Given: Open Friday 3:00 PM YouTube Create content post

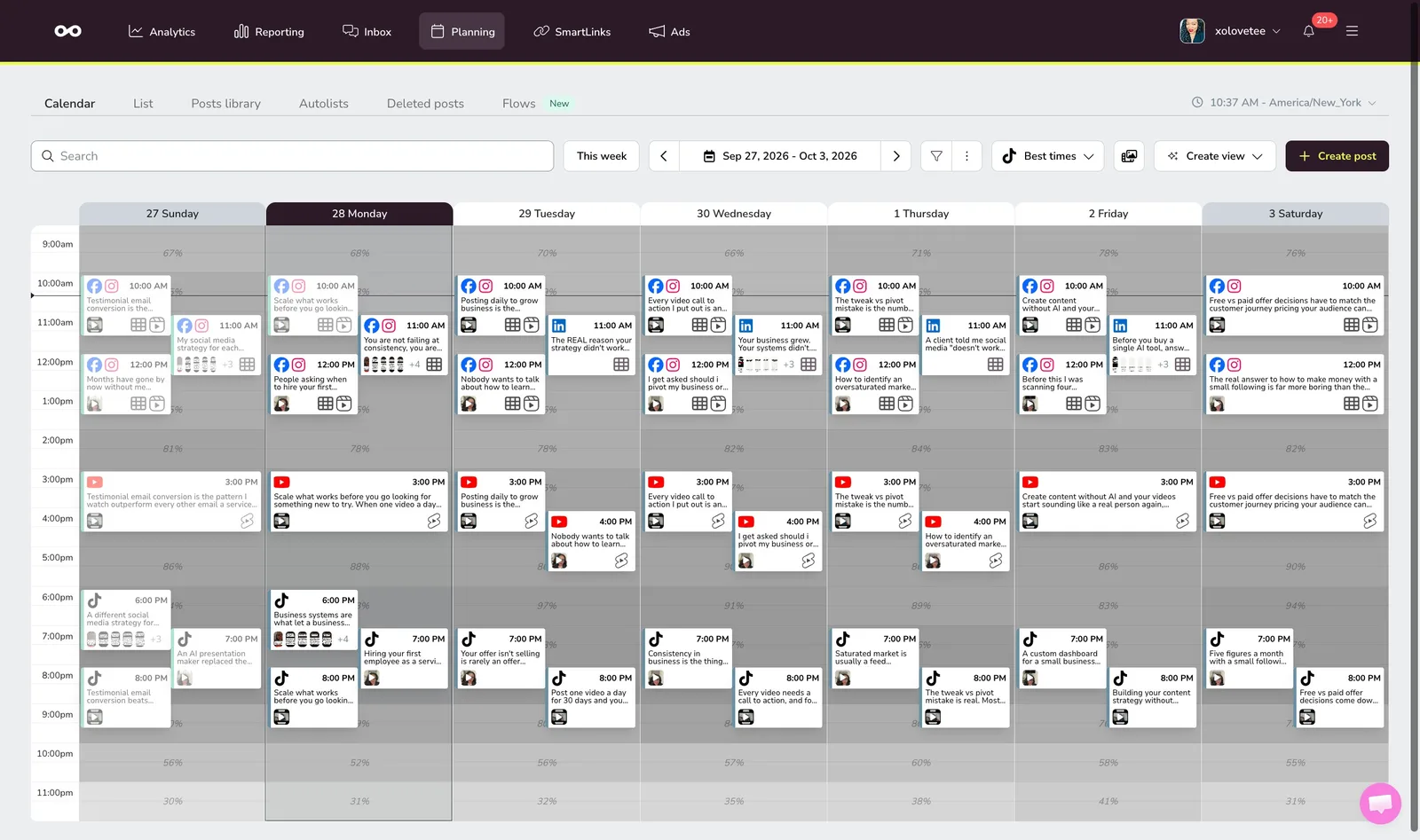Looking at the screenshot, I should coord(1108,502).
